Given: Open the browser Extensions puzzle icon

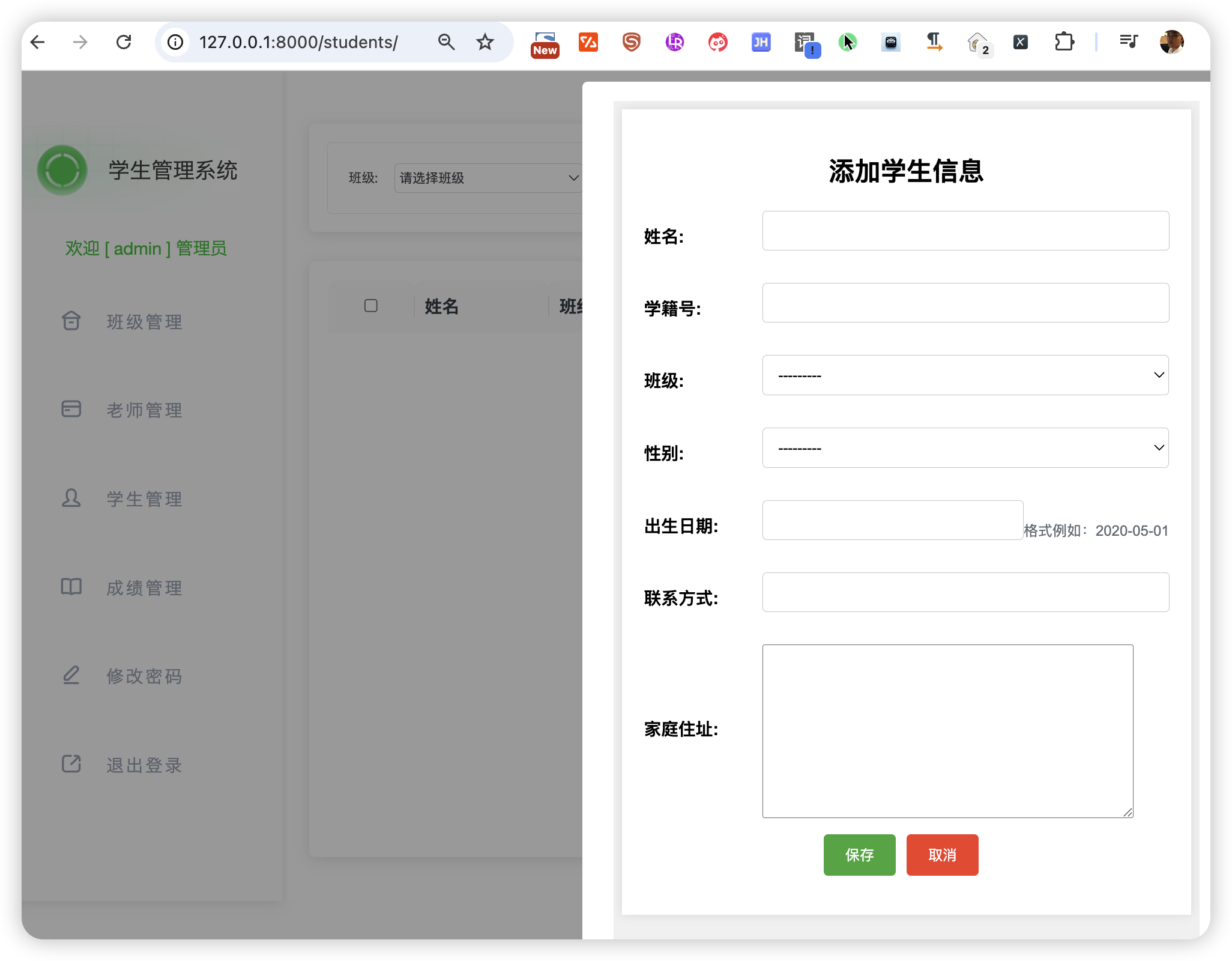Looking at the screenshot, I should (1064, 42).
